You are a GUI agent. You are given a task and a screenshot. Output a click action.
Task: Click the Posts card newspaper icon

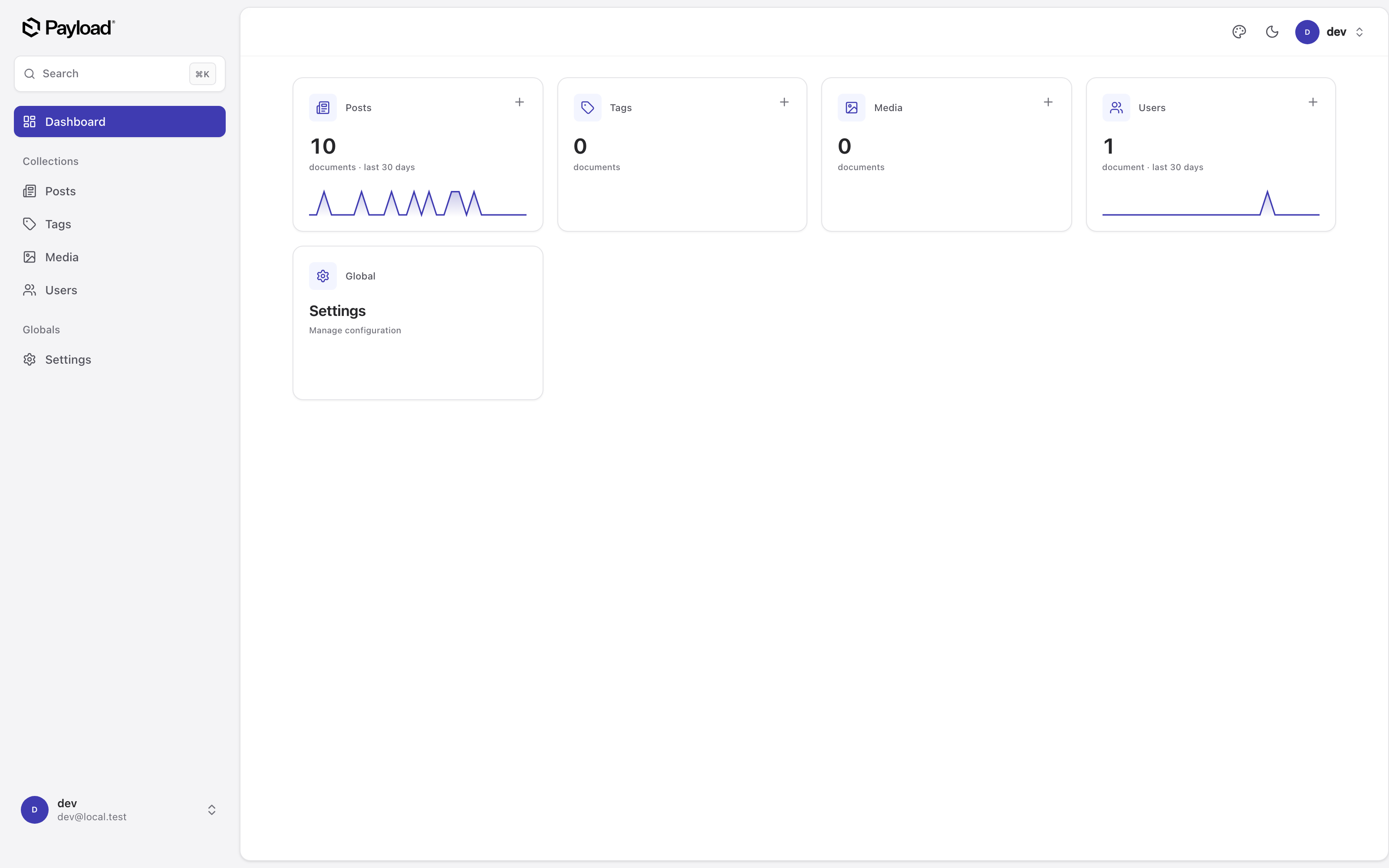click(x=323, y=107)
